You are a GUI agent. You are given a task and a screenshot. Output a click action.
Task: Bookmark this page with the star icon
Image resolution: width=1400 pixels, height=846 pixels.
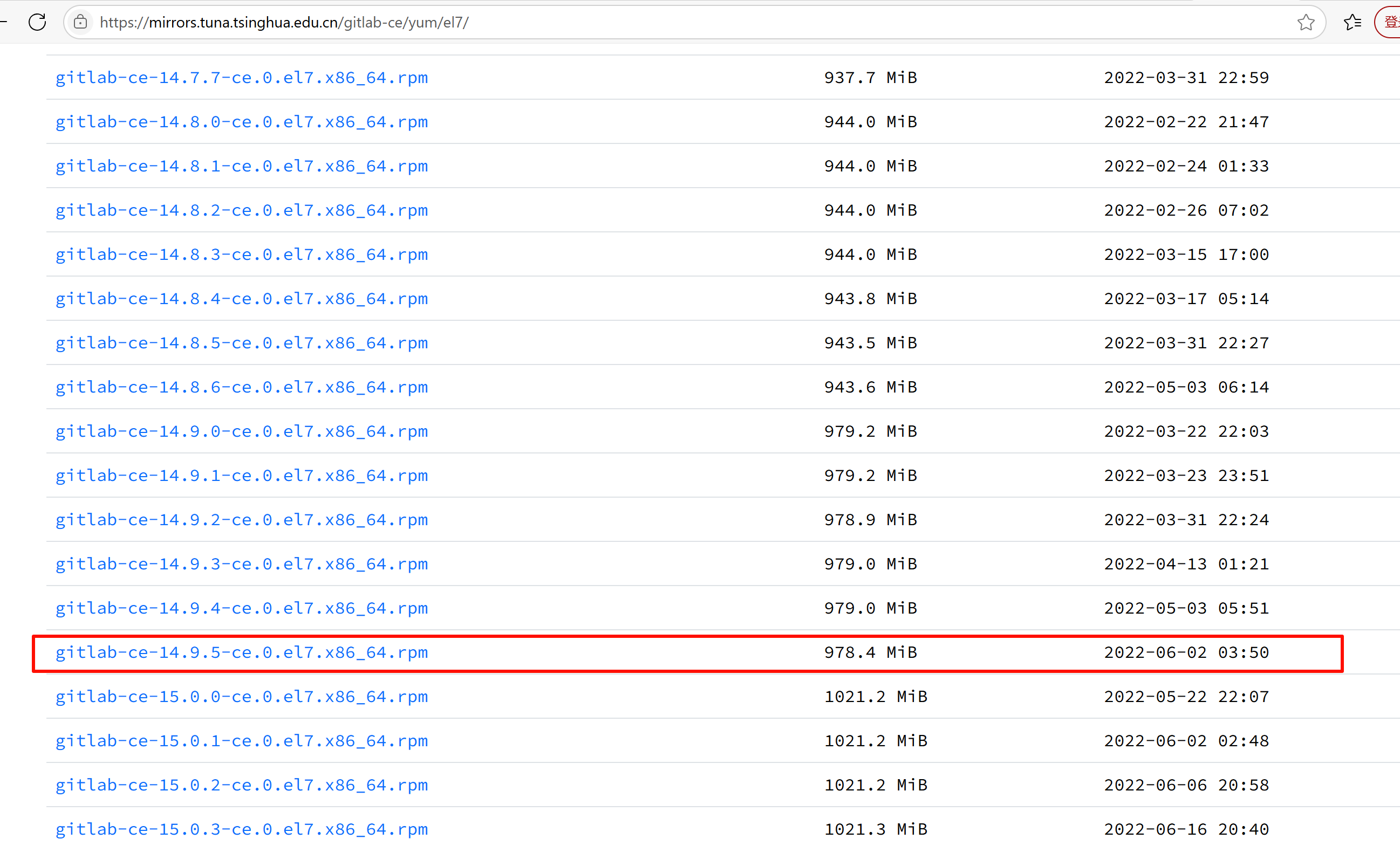click(1306, 22)
